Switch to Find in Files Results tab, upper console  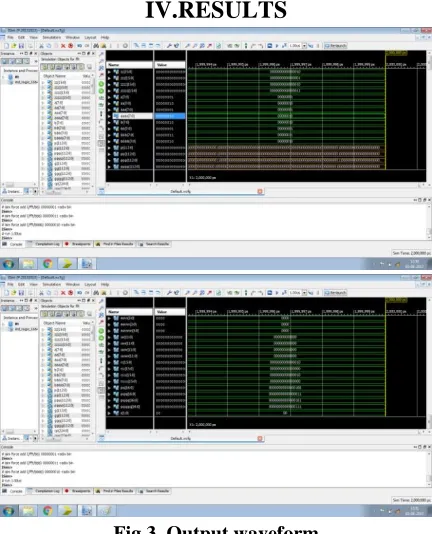[x=115, y=244]
